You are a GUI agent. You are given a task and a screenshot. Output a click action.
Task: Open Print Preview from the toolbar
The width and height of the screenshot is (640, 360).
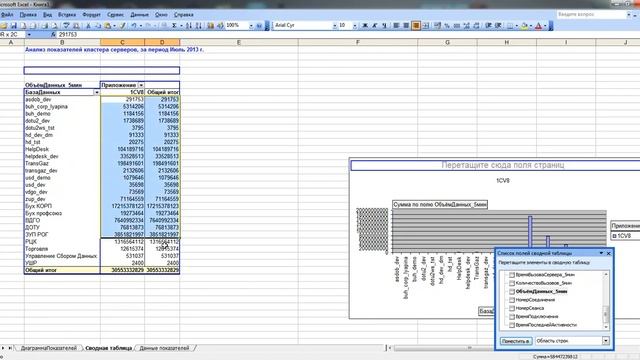(54, 26)
